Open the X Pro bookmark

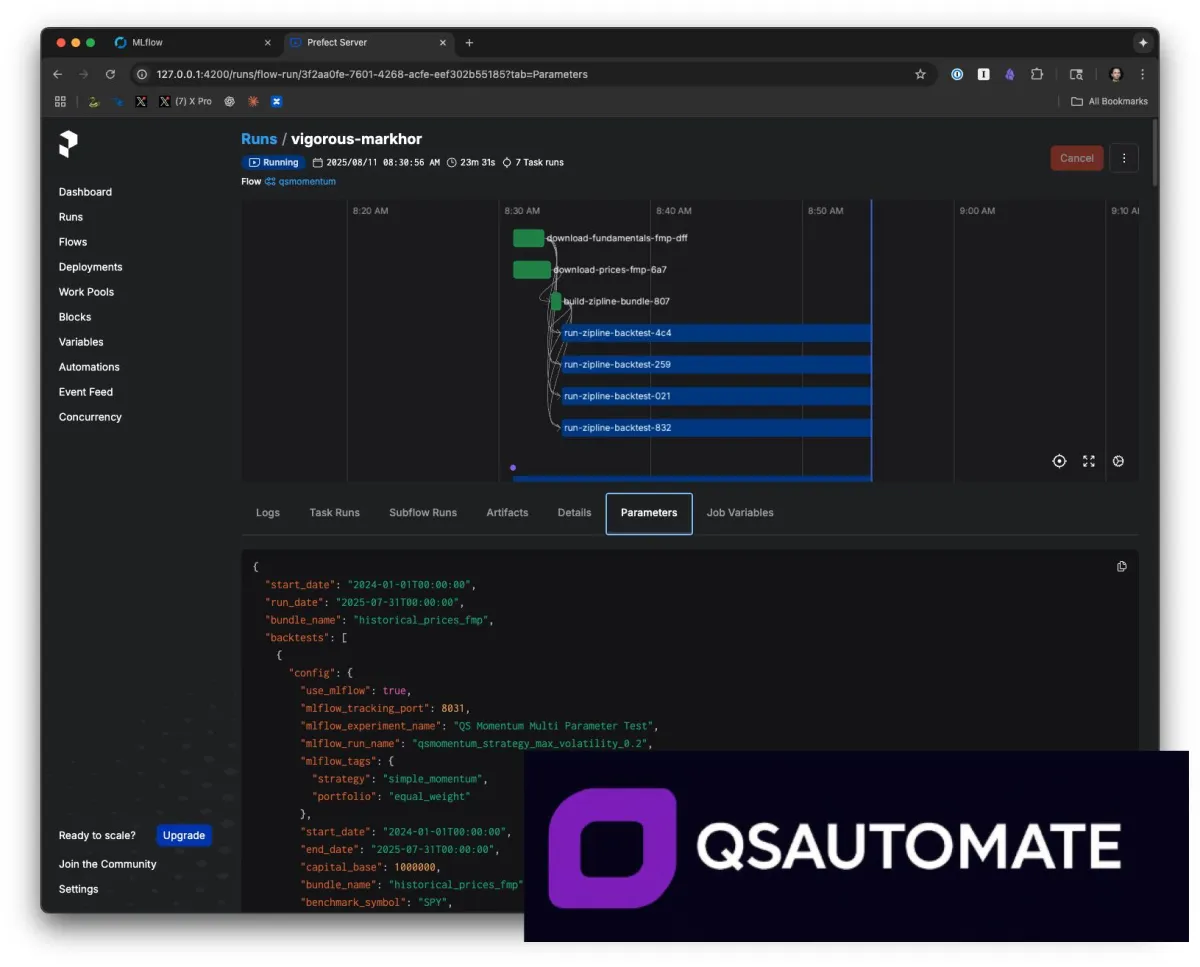click(186, 101)
